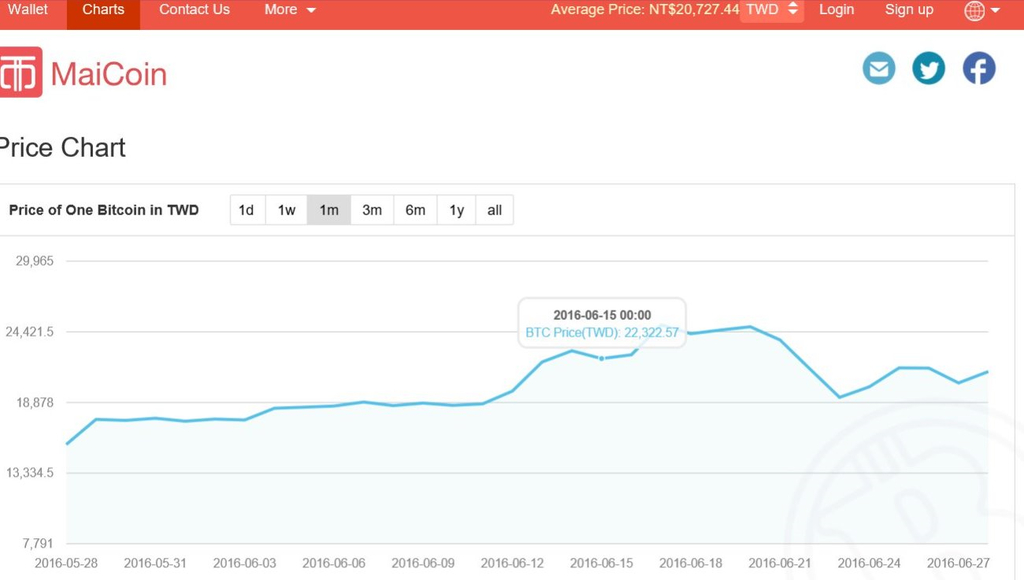
Task: Click the Facebook circle icon
Action: click(x=979, y=69)
